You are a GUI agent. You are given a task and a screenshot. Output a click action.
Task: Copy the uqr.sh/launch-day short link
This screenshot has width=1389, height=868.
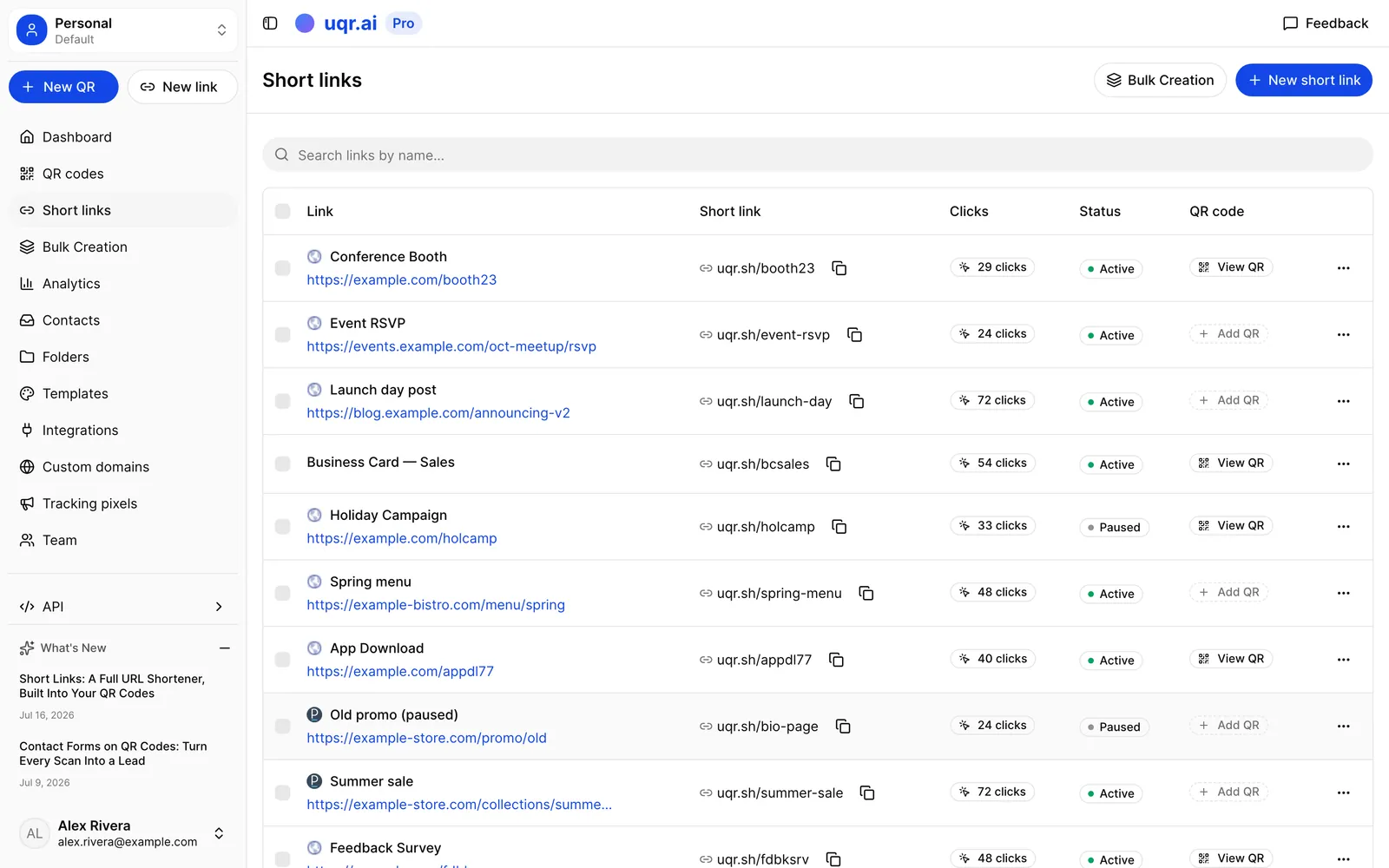tap(857, 401)
